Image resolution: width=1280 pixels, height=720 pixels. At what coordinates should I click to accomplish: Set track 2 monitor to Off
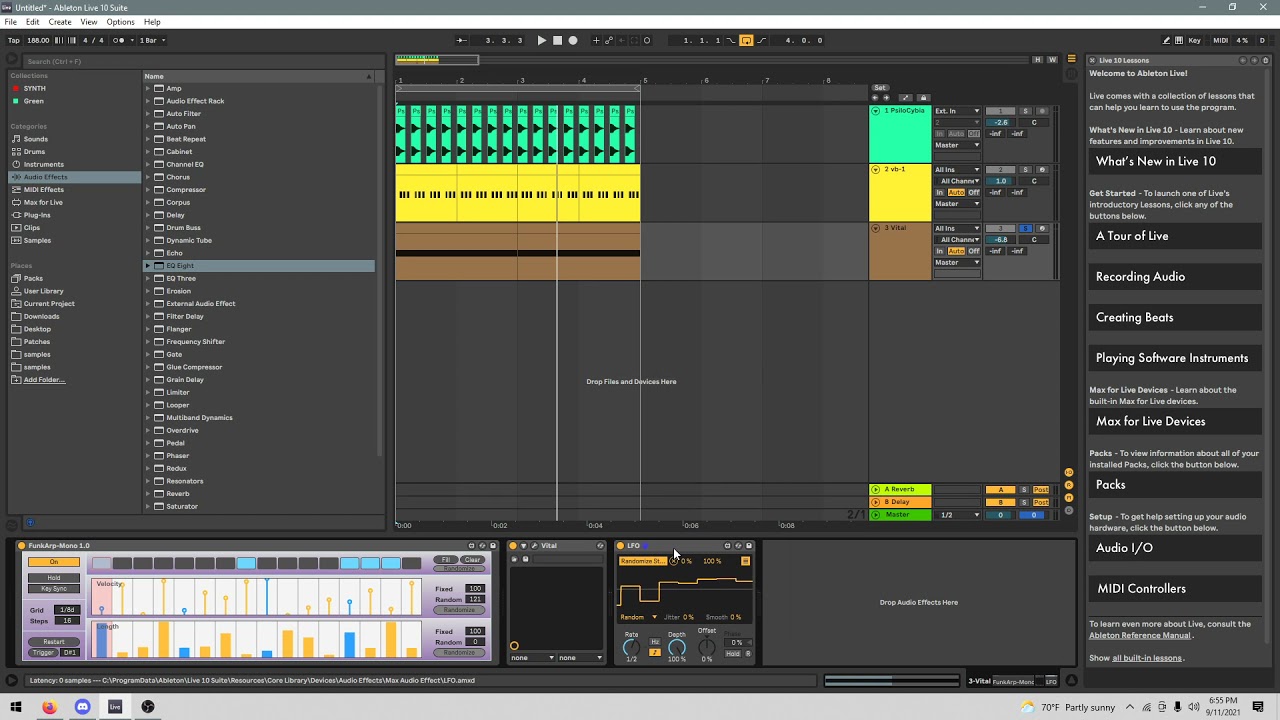(974, 192)
